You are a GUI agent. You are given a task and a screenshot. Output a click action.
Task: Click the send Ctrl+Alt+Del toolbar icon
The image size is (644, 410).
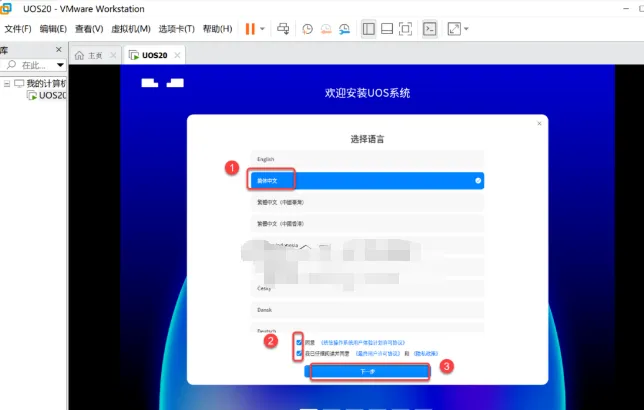coord(283,29)
